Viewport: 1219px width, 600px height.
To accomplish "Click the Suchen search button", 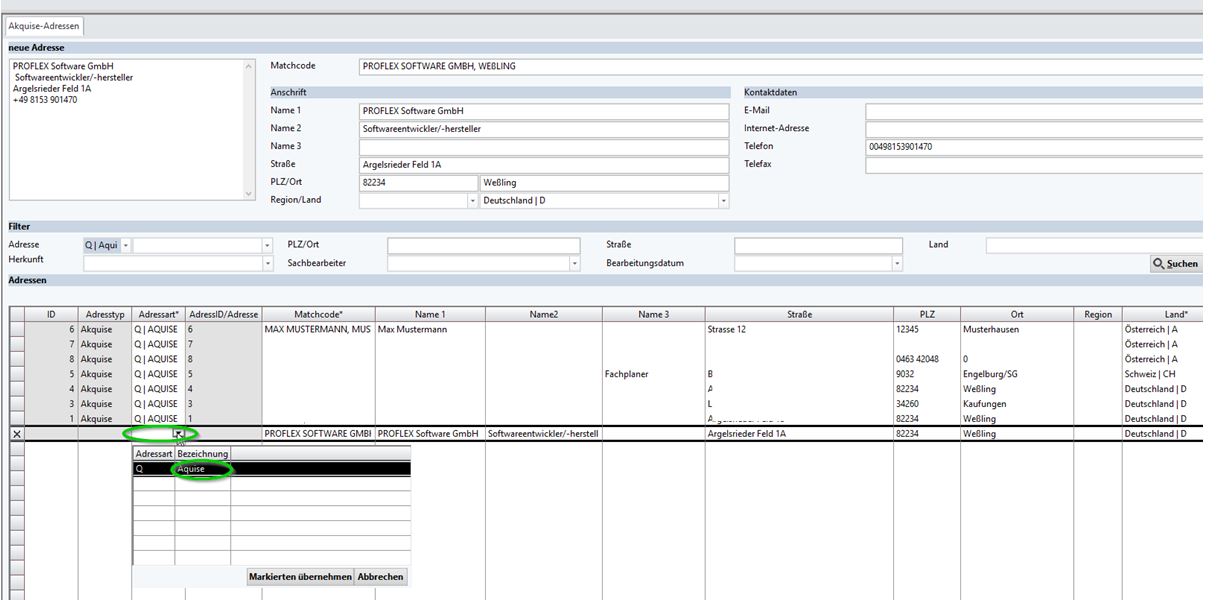I will click(1175, 264).
